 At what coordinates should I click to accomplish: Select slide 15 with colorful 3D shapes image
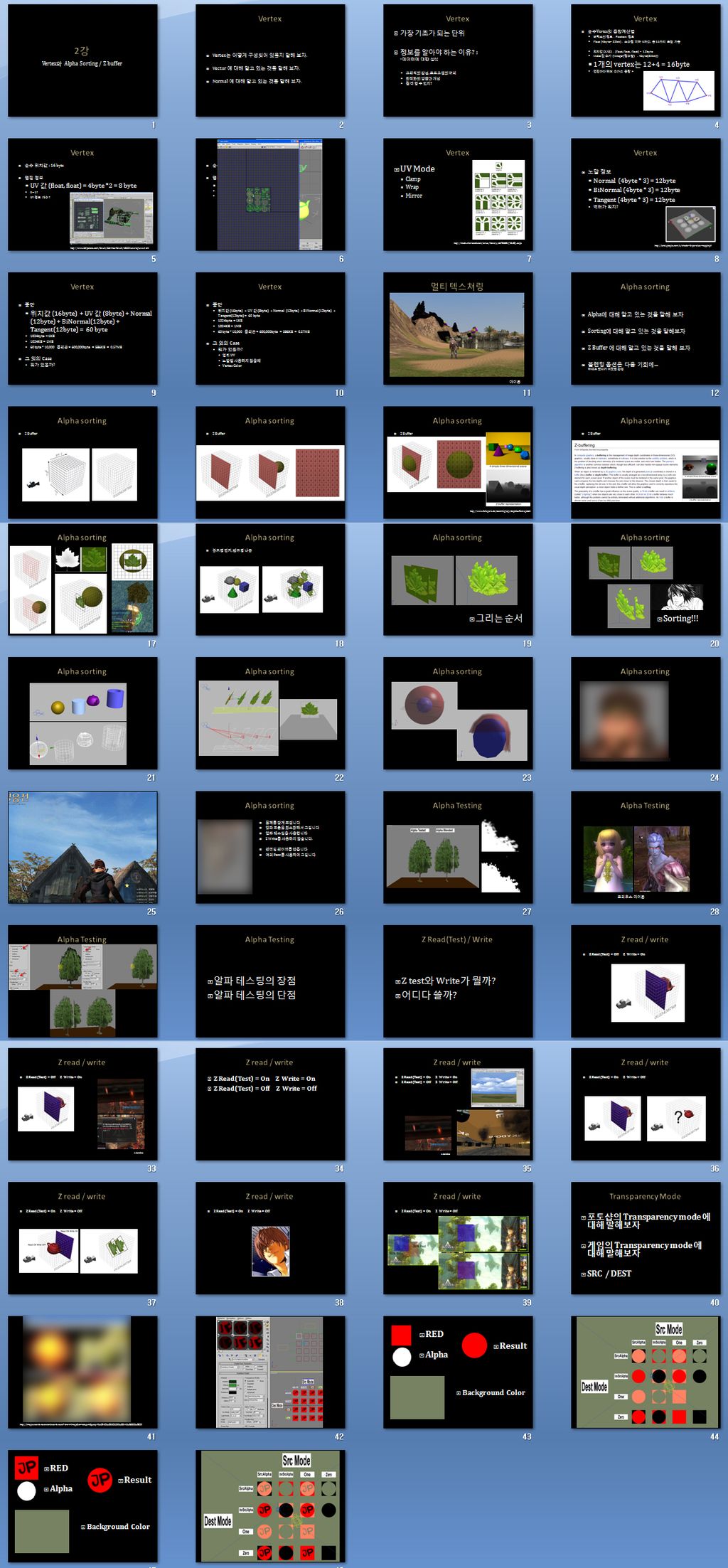click(458, 462)
